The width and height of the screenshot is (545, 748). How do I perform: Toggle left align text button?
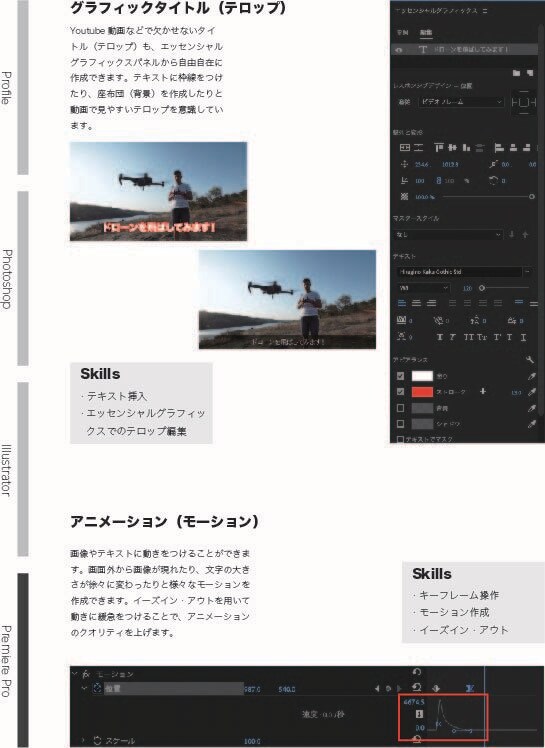coord(402,303)
